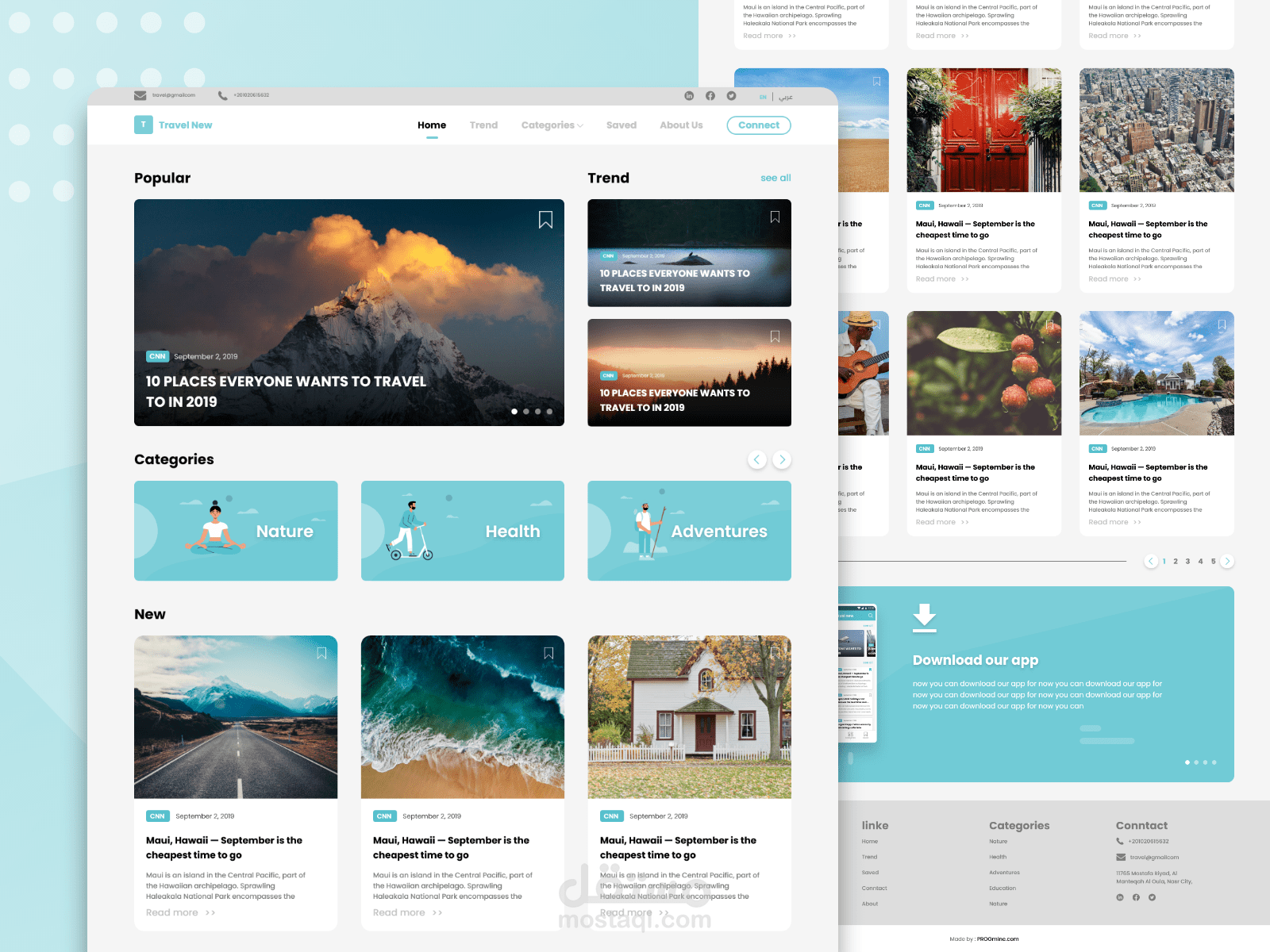
Task: Click the Connect button
Action: coord(759,125)
